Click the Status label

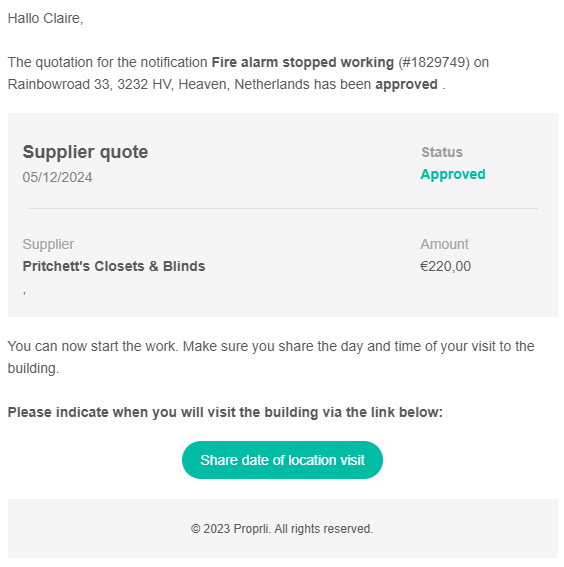click(442, 152)
